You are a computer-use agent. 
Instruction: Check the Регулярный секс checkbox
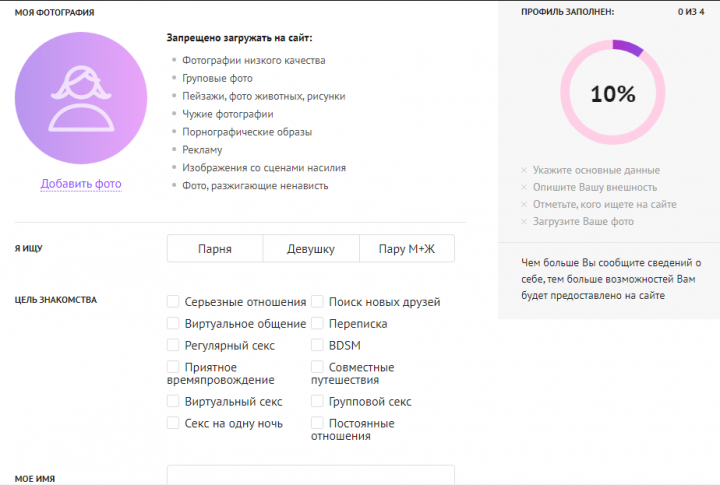[x=173, y=345]
